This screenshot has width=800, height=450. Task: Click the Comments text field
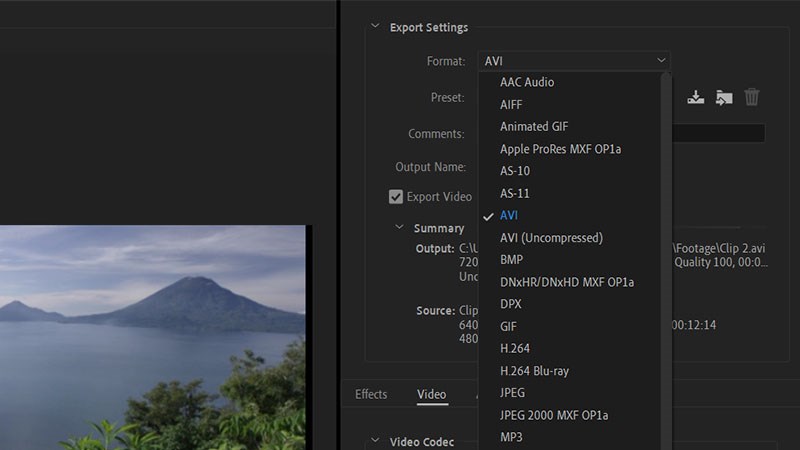(x=718, y=133)
